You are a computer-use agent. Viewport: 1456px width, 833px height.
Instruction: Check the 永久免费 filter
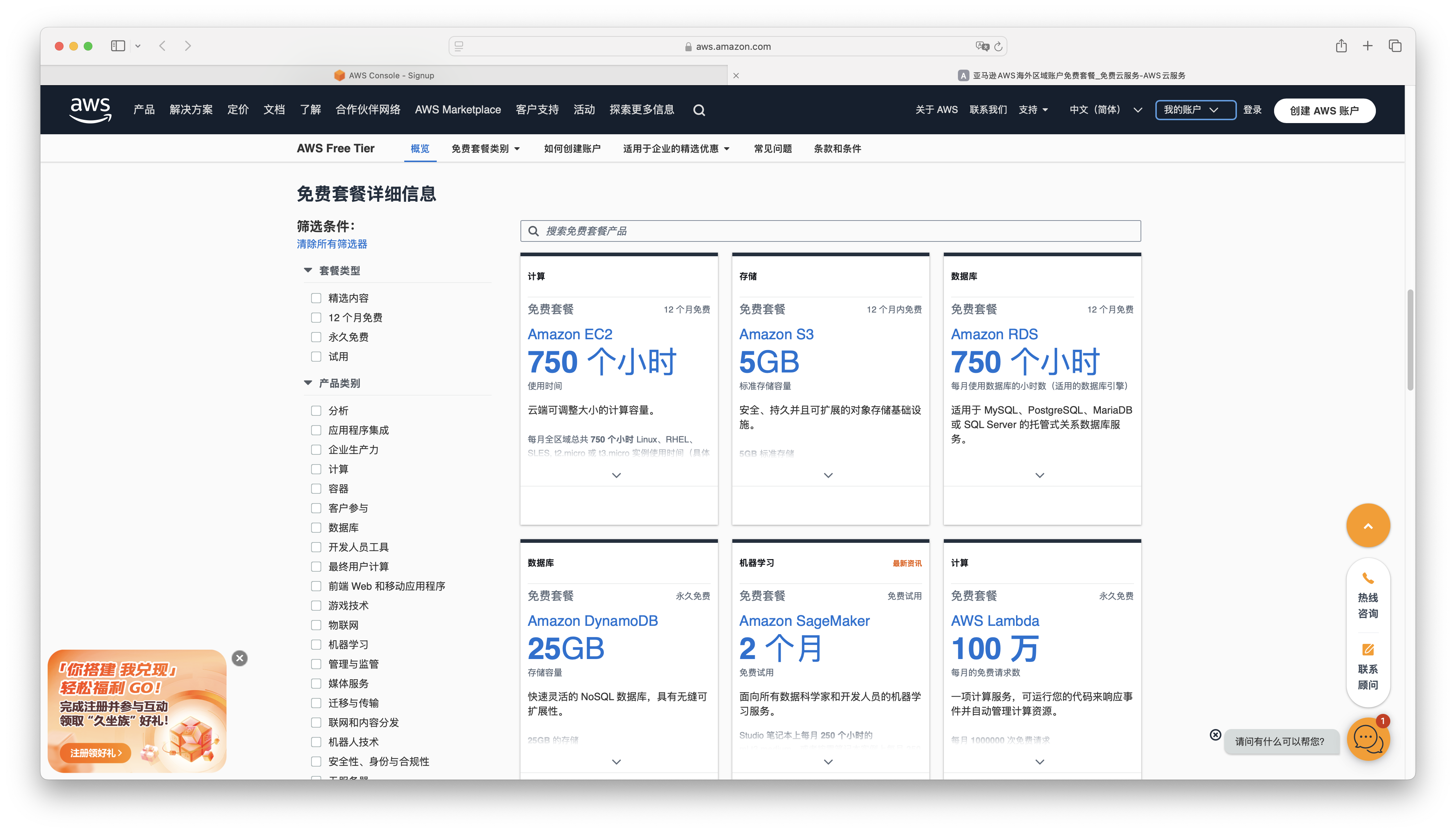[x=316, y=337]
